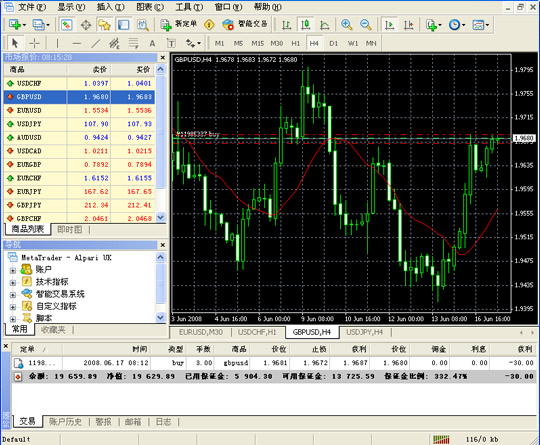Select the EURUSD row in market watch

[79, 111]
